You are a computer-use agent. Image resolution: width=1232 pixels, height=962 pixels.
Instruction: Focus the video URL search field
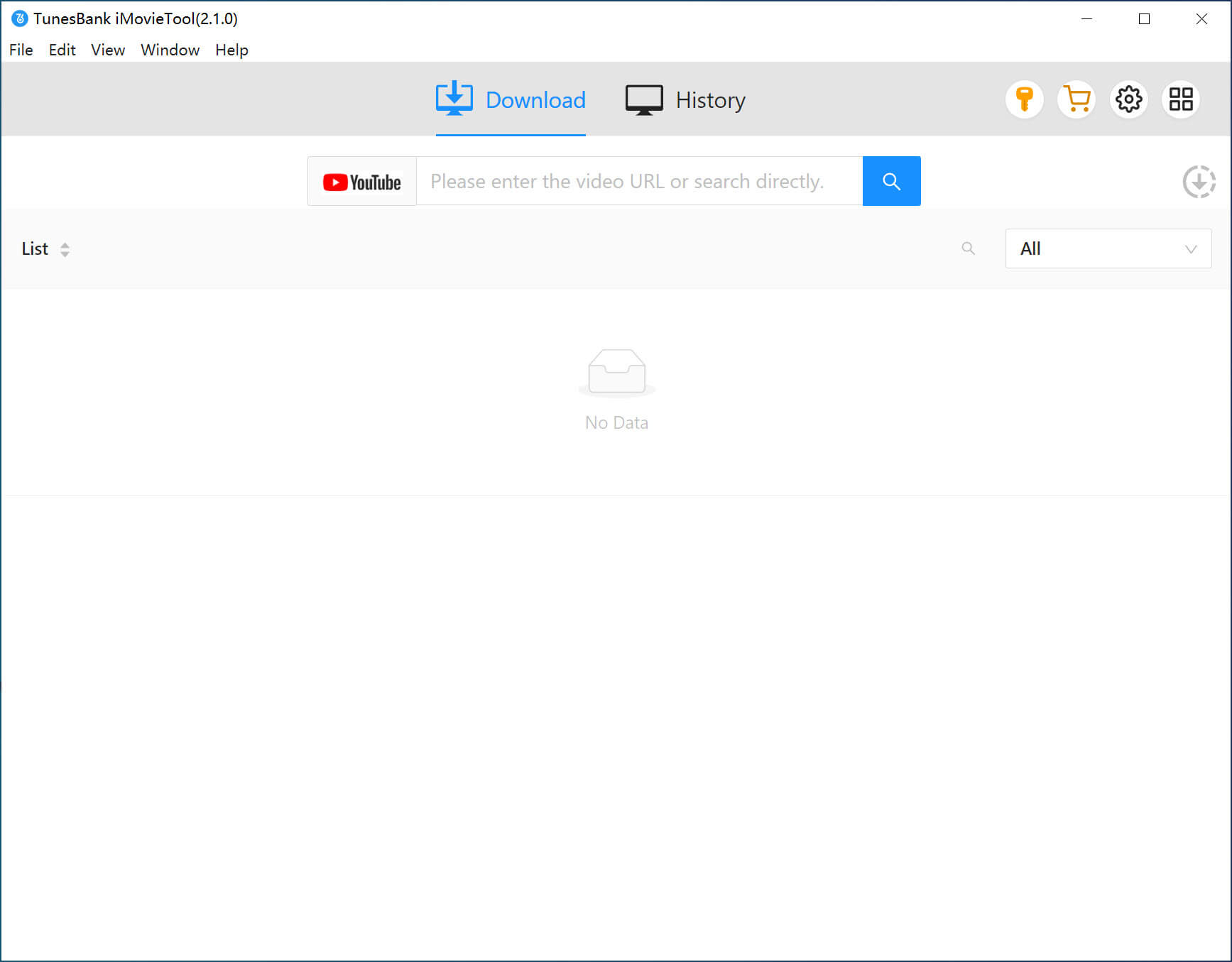coord(639,182)
